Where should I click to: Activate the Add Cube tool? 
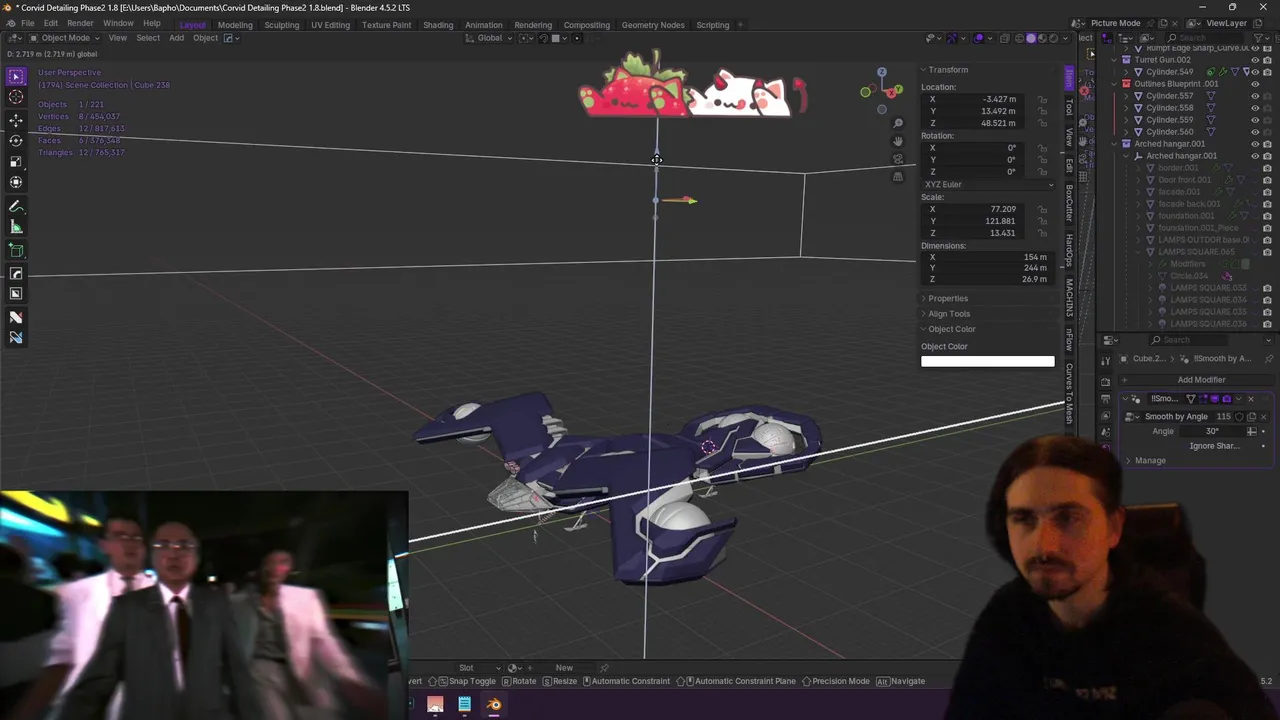point(16,250)
